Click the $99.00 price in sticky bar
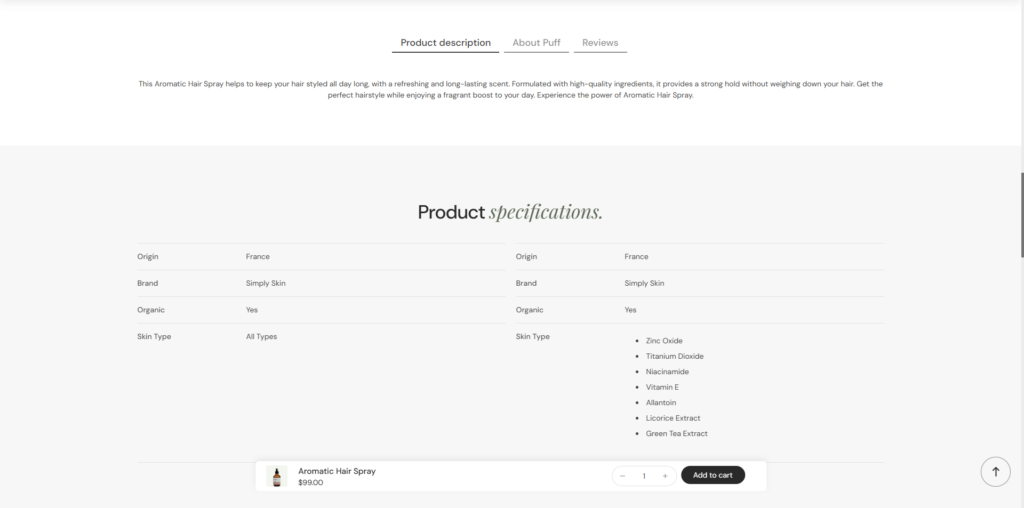 pyautogui.click(x=311, y=483)
